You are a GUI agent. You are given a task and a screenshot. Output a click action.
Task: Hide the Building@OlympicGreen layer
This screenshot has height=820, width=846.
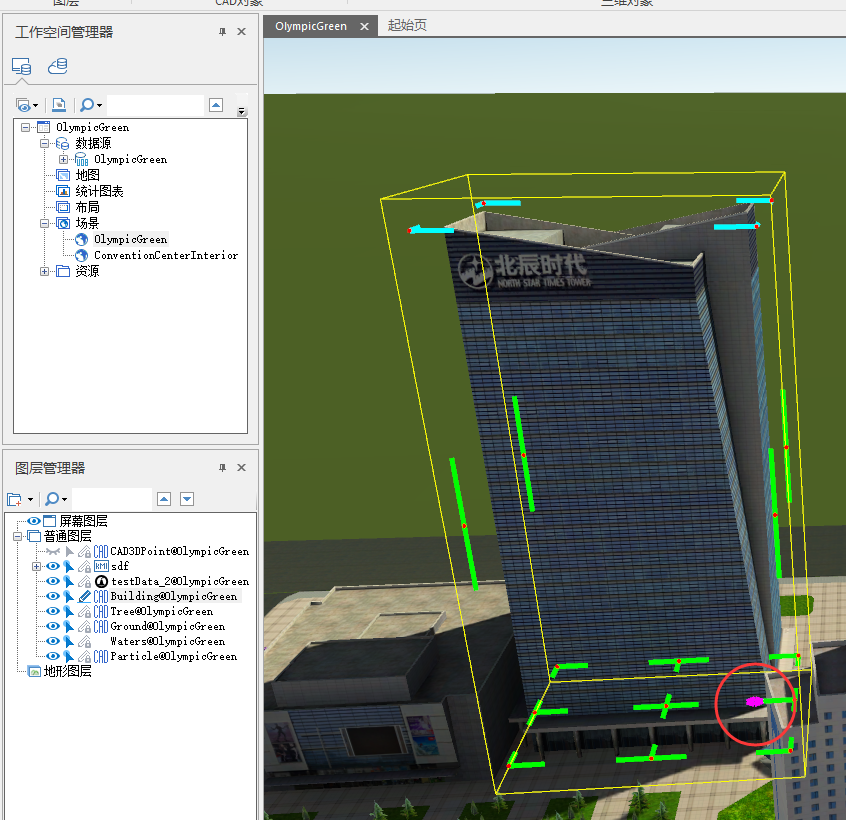(x=53, y=597)
